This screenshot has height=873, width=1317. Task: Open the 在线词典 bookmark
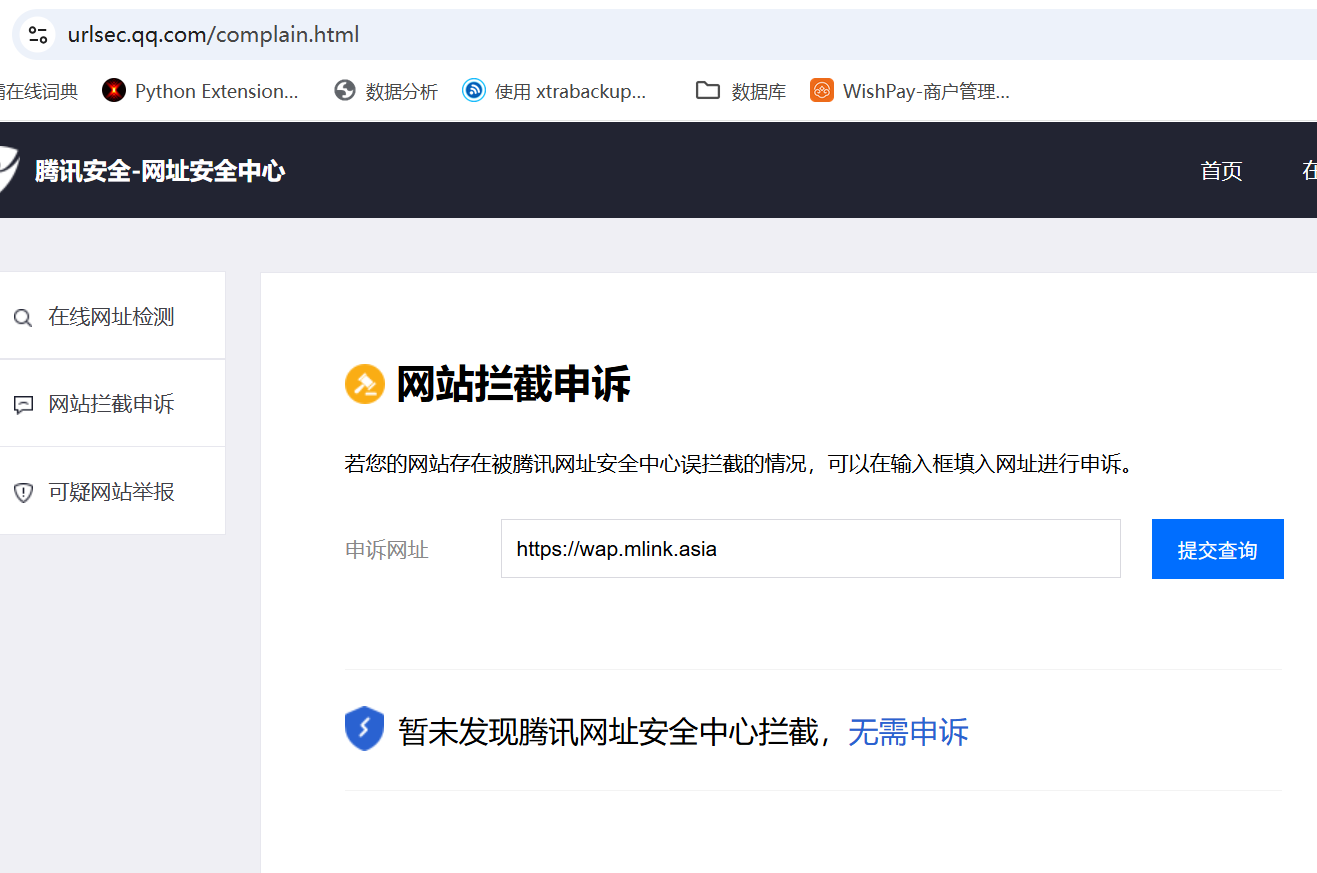click(39, 91)
